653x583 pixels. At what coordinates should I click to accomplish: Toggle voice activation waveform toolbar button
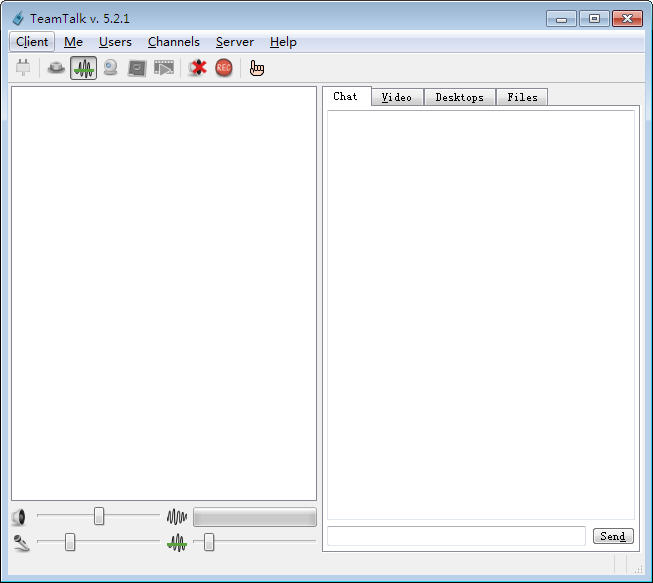[x=83, y=68]
